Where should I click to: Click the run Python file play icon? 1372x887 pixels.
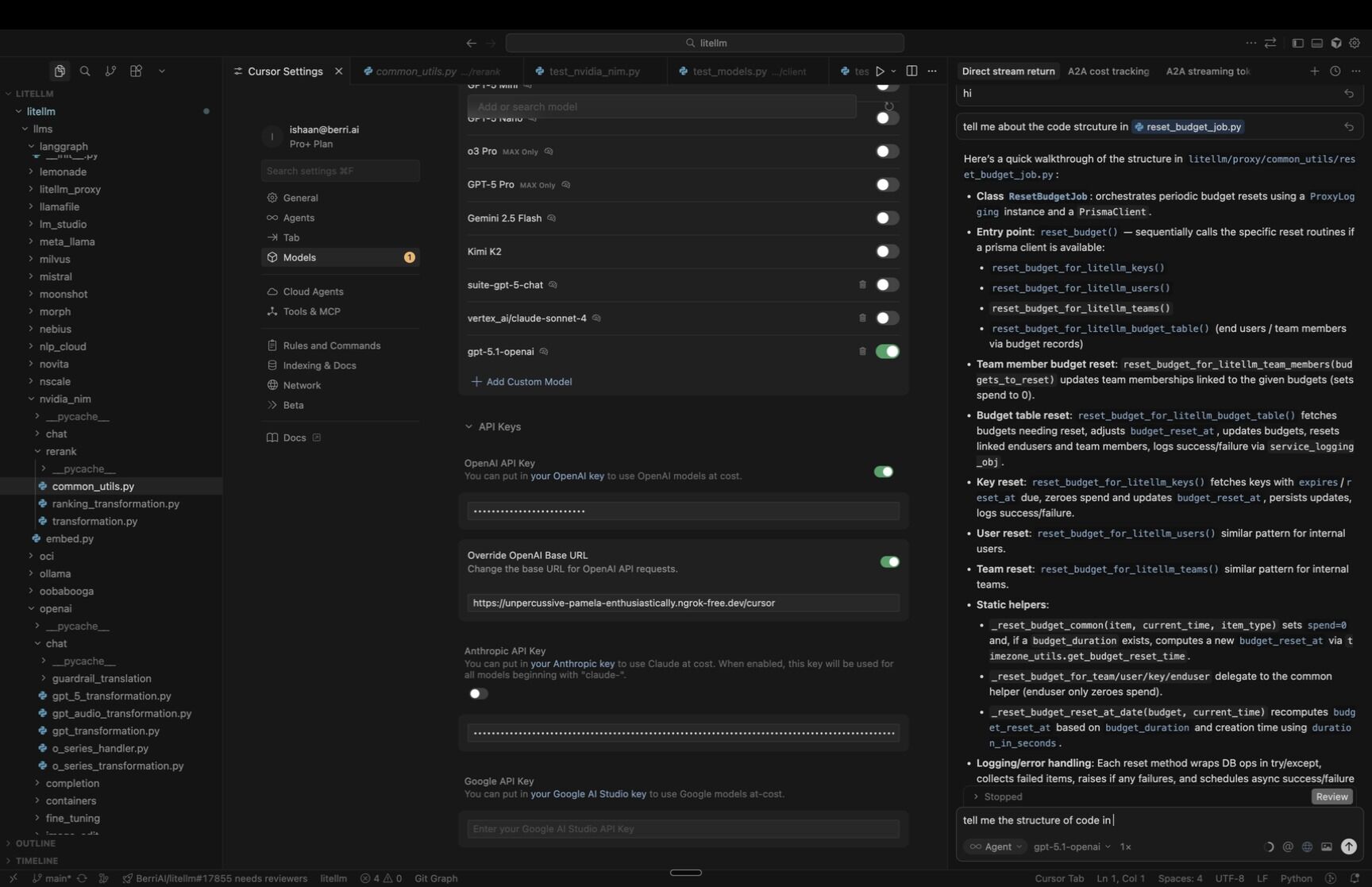tap(880, 71)
